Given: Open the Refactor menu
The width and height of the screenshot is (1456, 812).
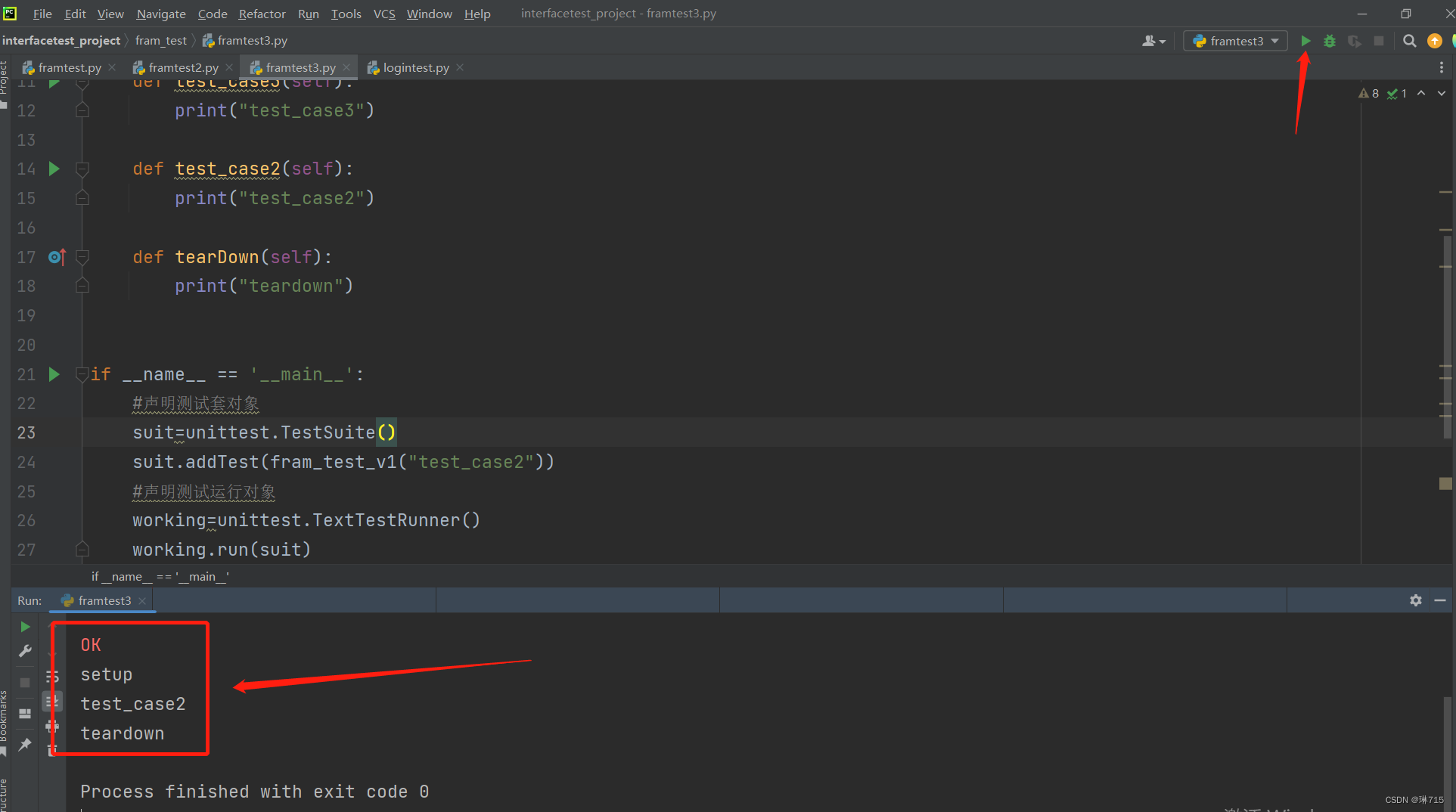Looking at the screenshot, I should tap(262, 14).
